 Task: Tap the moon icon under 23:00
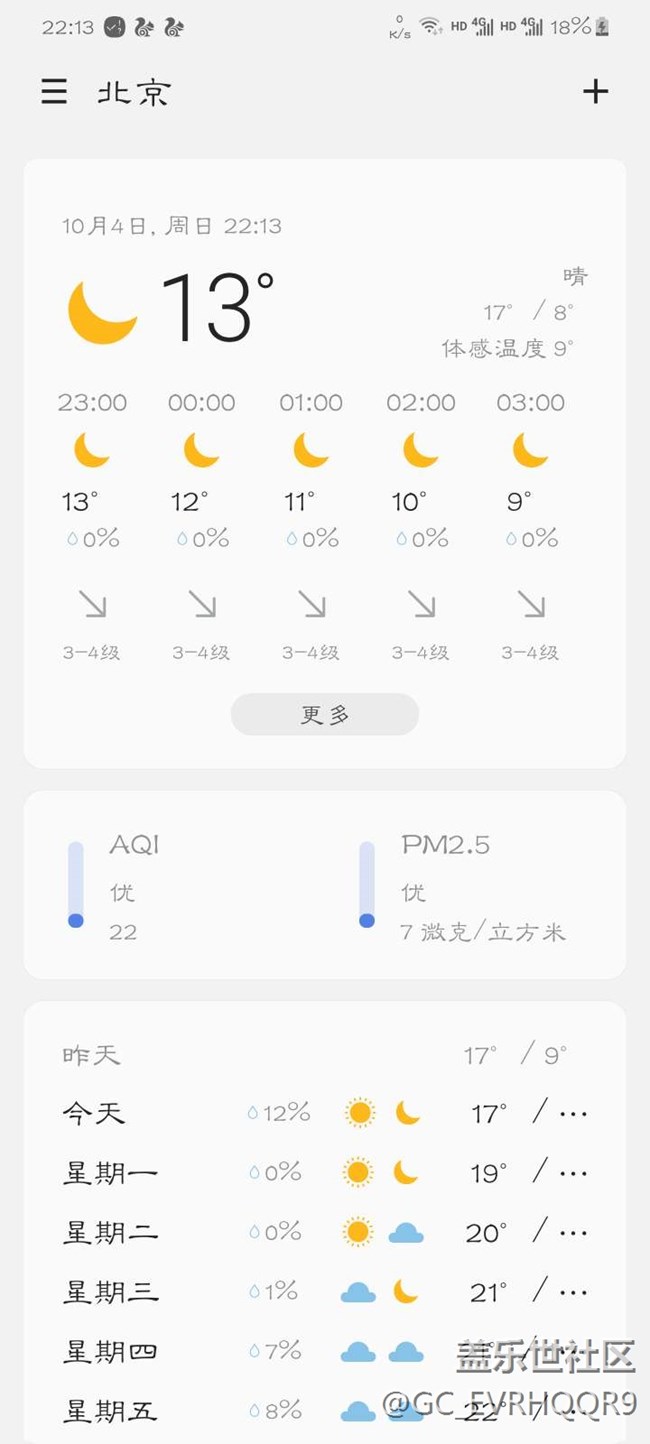(92, 450)
